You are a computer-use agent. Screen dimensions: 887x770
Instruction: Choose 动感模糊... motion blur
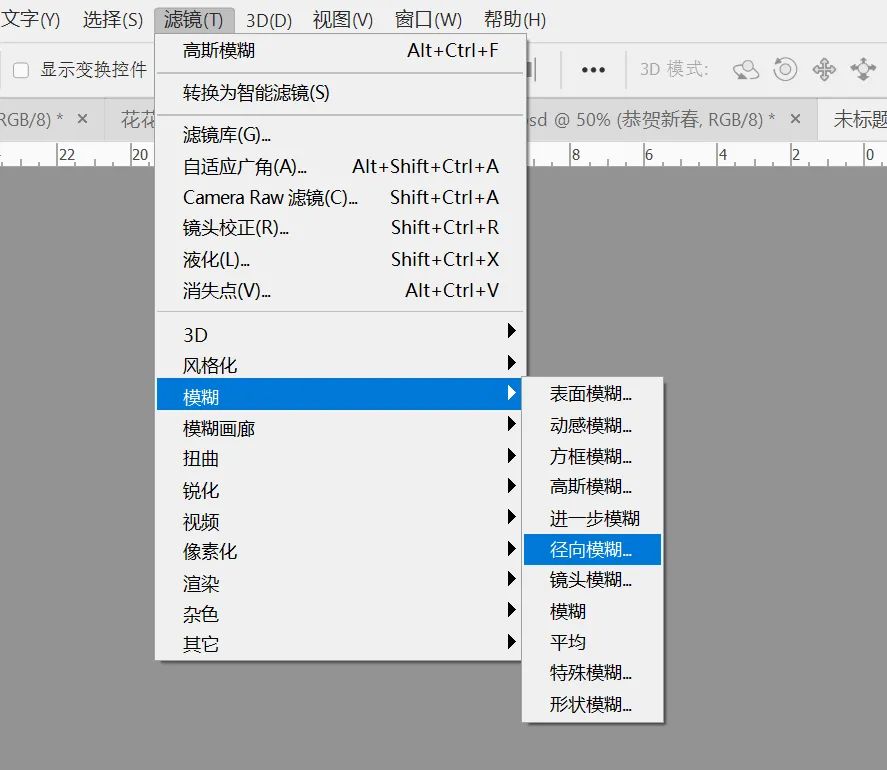click(x=592, y=425)
